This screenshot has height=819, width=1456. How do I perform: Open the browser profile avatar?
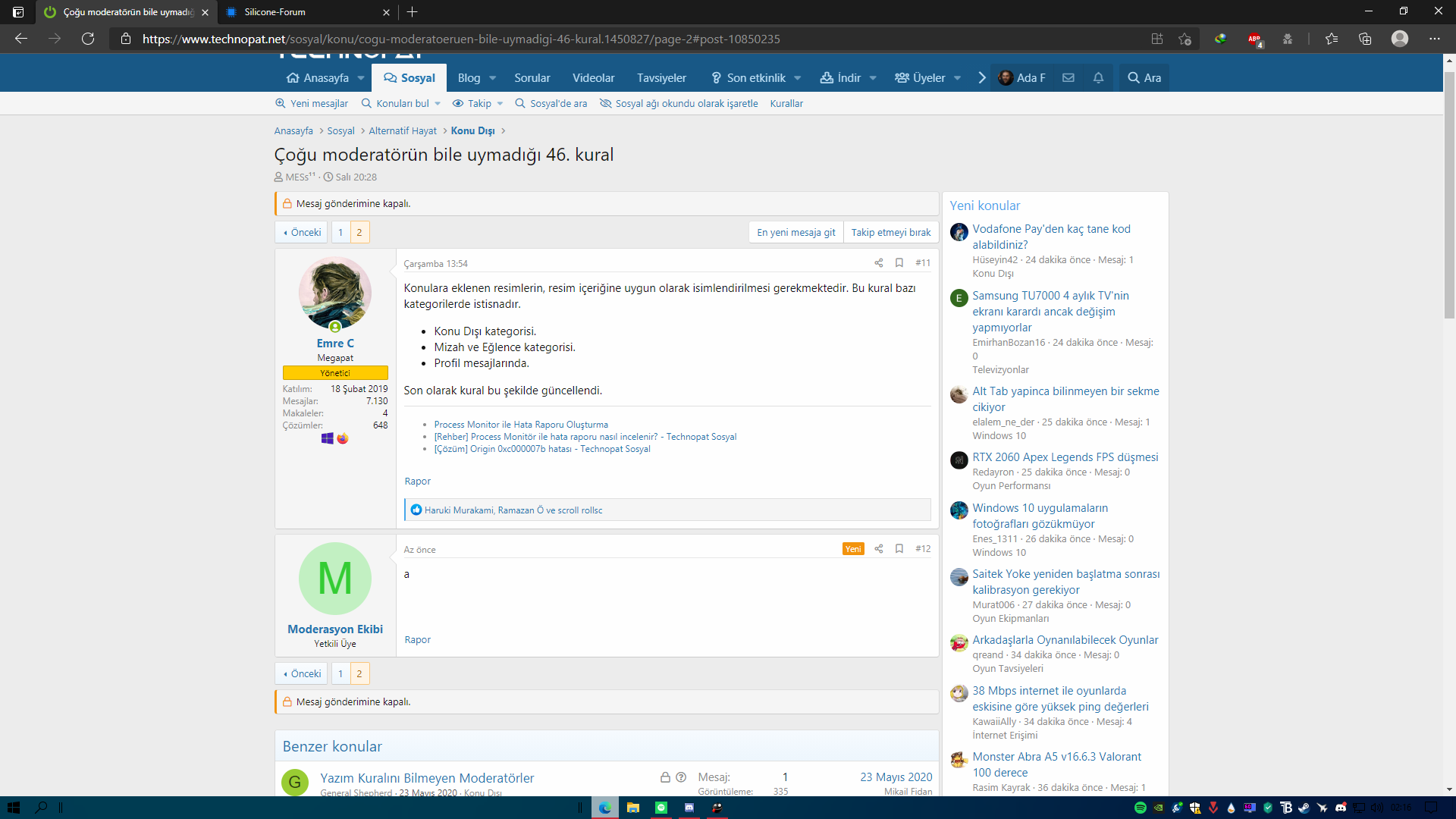click(1400, 39)
